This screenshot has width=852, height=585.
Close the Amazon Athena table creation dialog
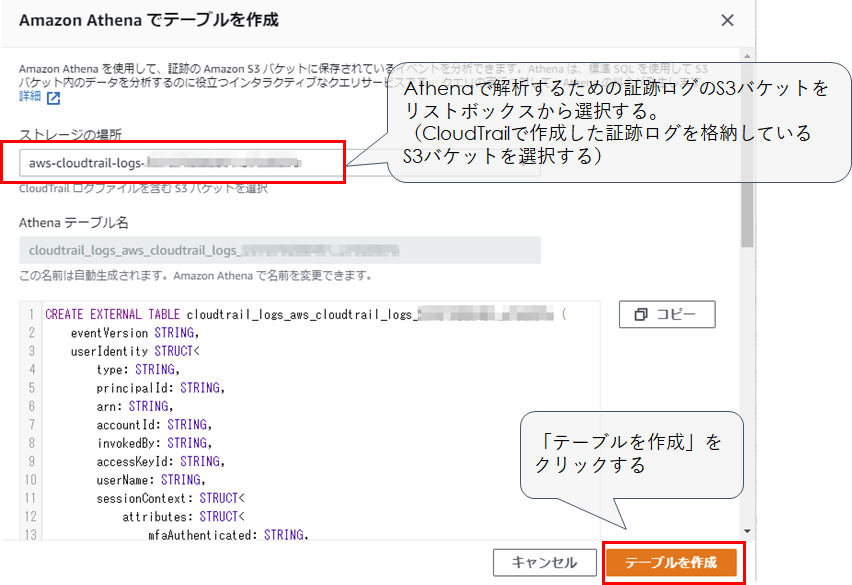pos(727,20)
